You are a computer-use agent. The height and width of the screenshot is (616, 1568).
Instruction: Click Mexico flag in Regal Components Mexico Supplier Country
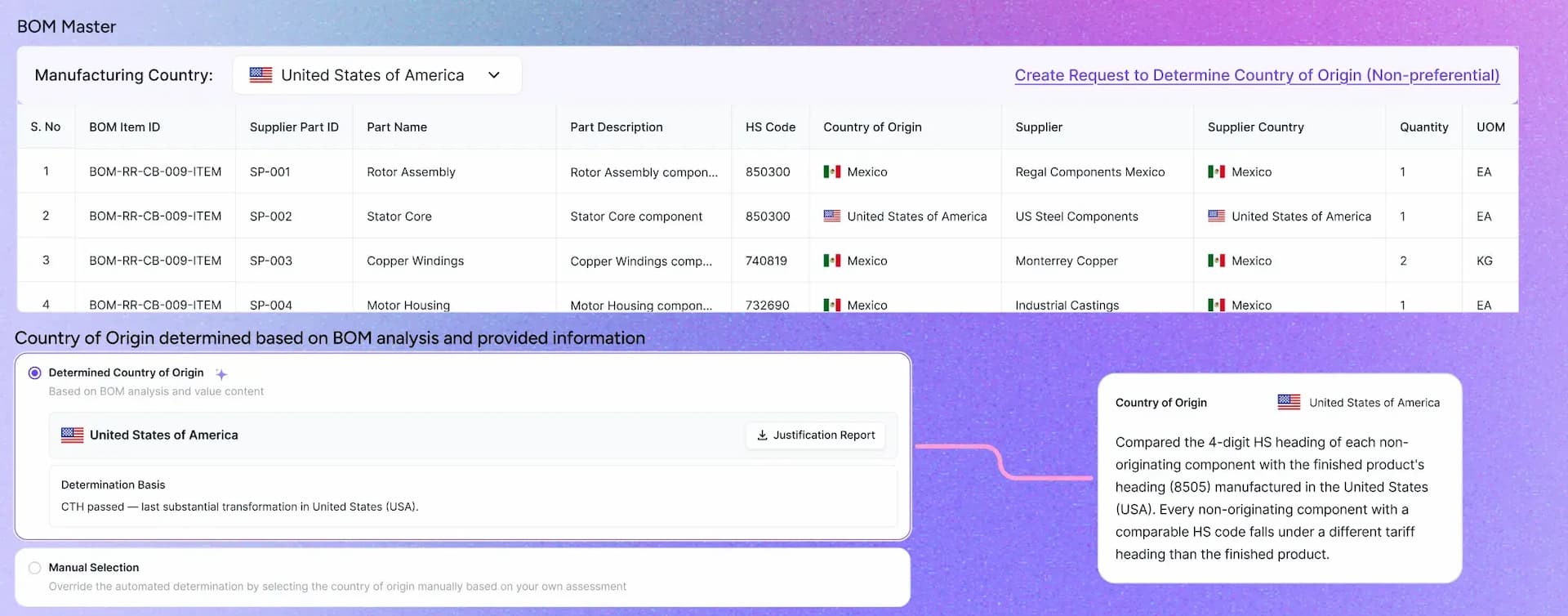tap(1216, 172)
